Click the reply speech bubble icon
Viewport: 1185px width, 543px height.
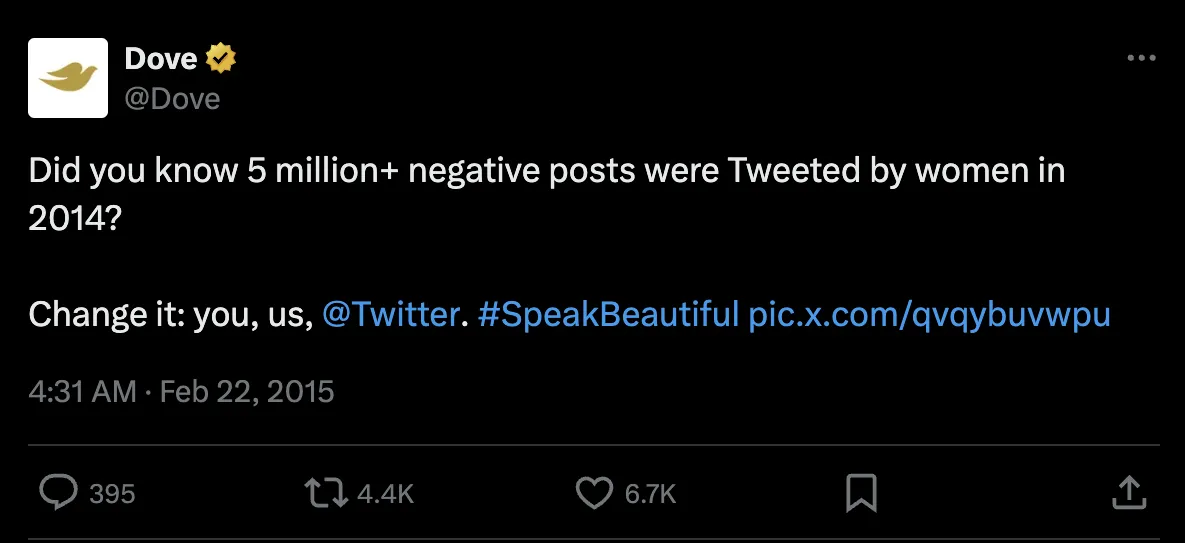coord(58,493)
